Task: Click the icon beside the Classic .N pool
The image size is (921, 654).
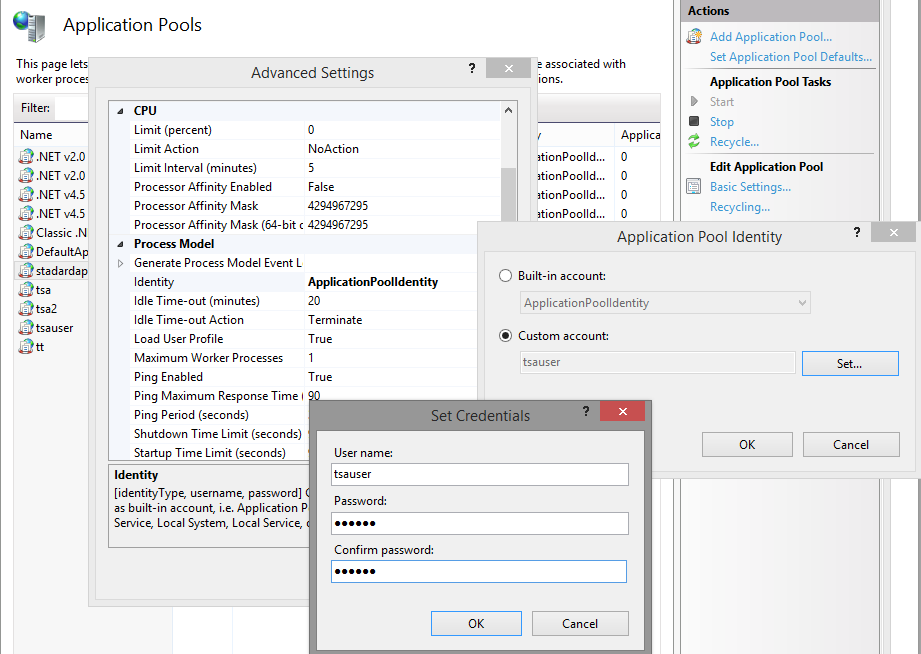Action: [x=26, y=233]
